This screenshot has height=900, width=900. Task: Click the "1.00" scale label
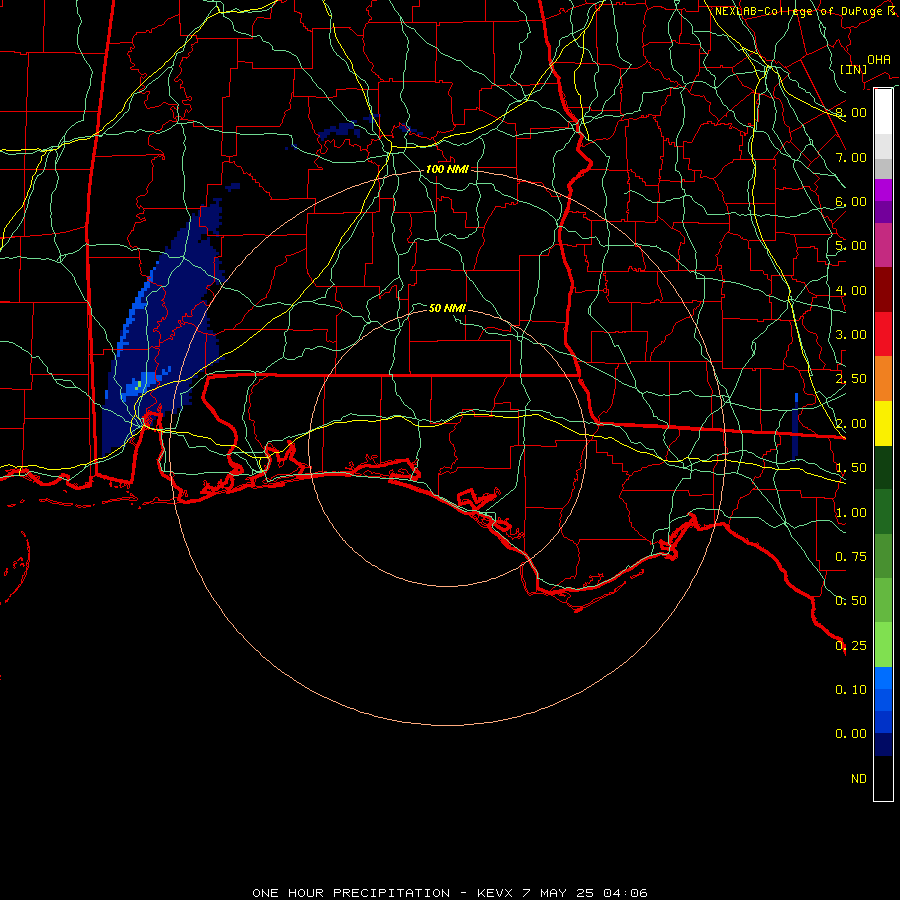tap(851, 513)
